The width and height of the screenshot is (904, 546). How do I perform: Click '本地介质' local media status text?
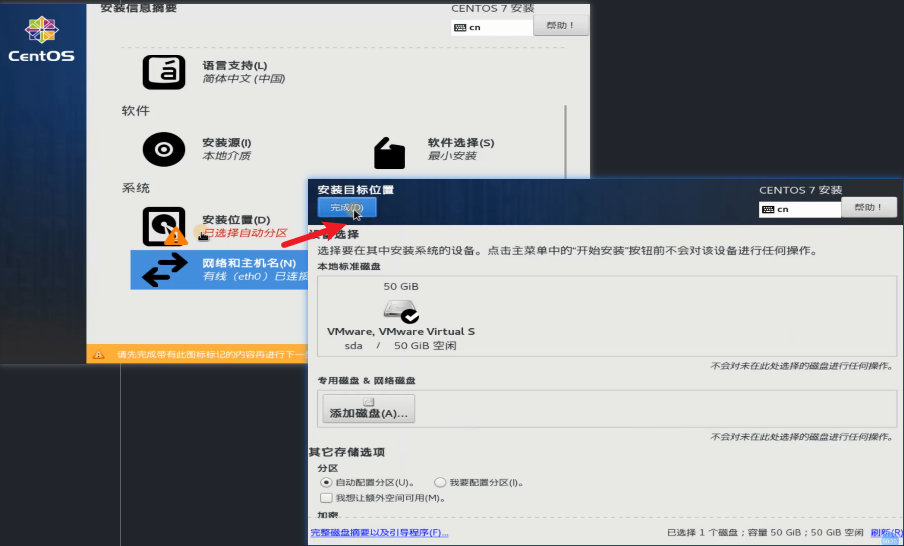[x=227, y=156]
